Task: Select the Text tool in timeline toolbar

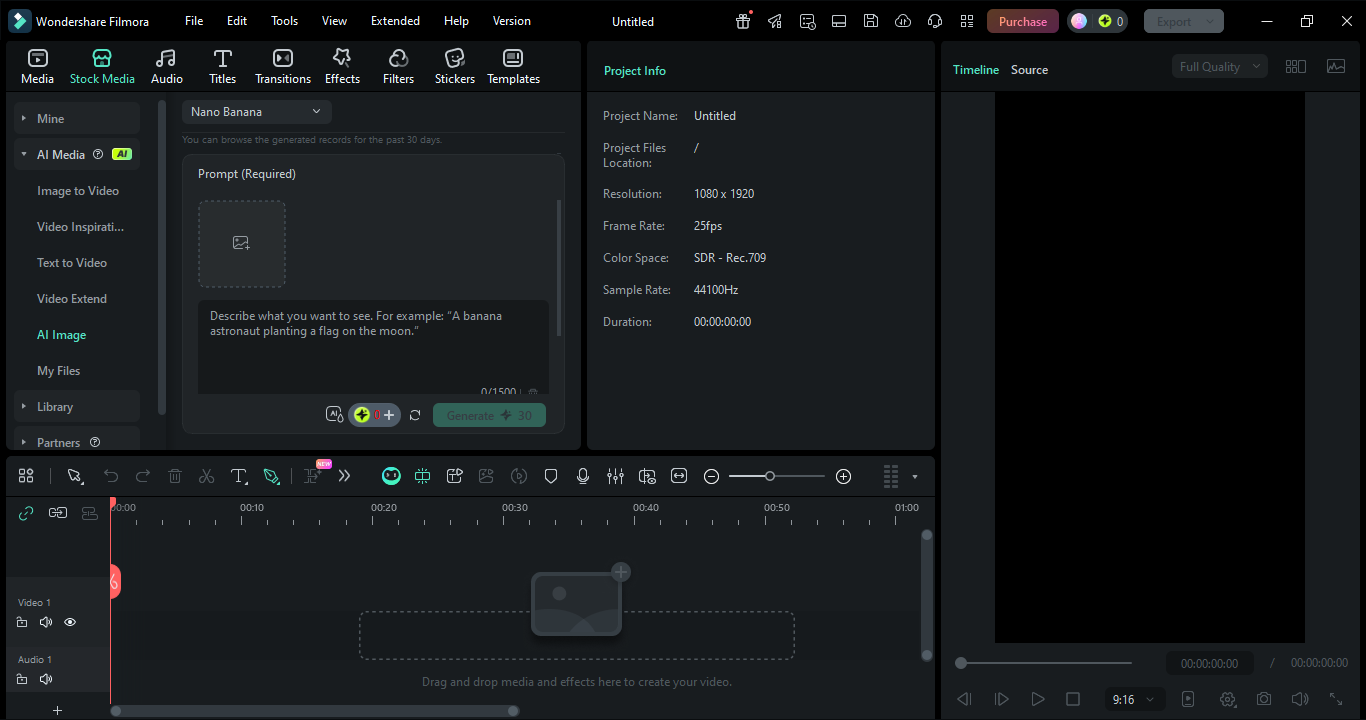Action: tap(239, 476)
